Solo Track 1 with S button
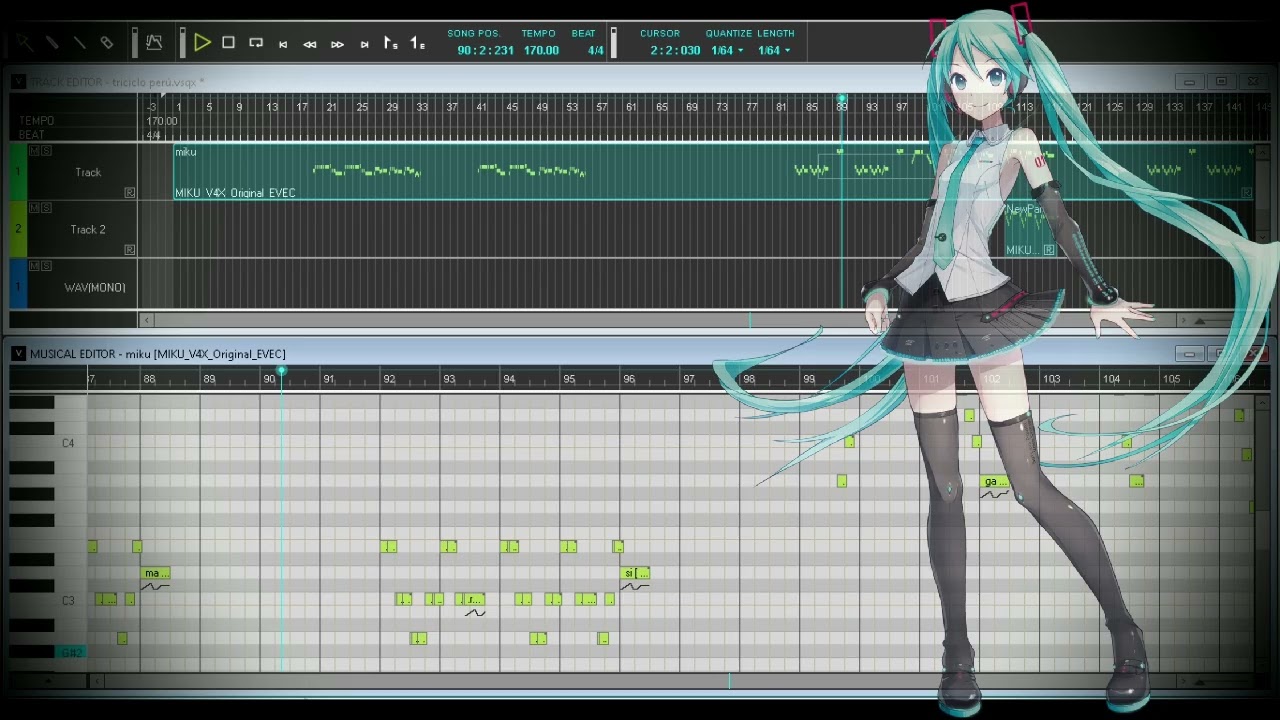Screen dimensions: 1280x720 46,151
